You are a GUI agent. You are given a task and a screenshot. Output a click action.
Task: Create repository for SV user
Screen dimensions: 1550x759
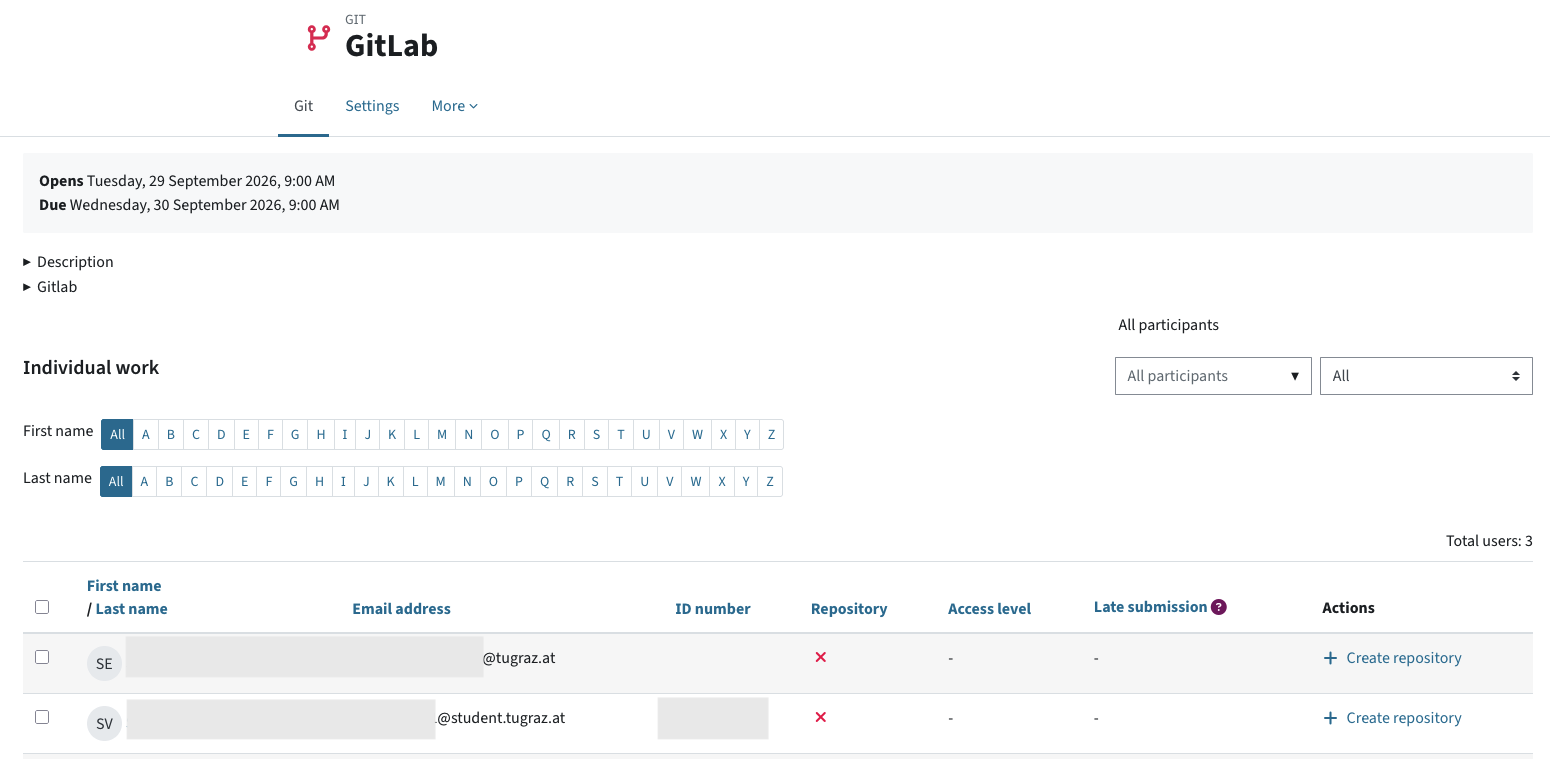point(1392,718)
